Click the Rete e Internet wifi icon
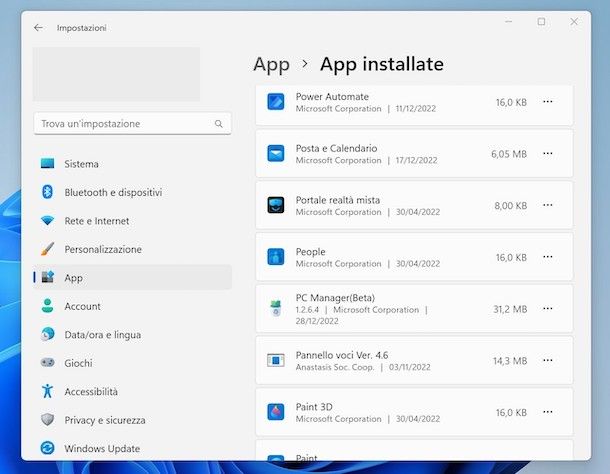Screen dimensions: 610x474 tap(47, 221)
